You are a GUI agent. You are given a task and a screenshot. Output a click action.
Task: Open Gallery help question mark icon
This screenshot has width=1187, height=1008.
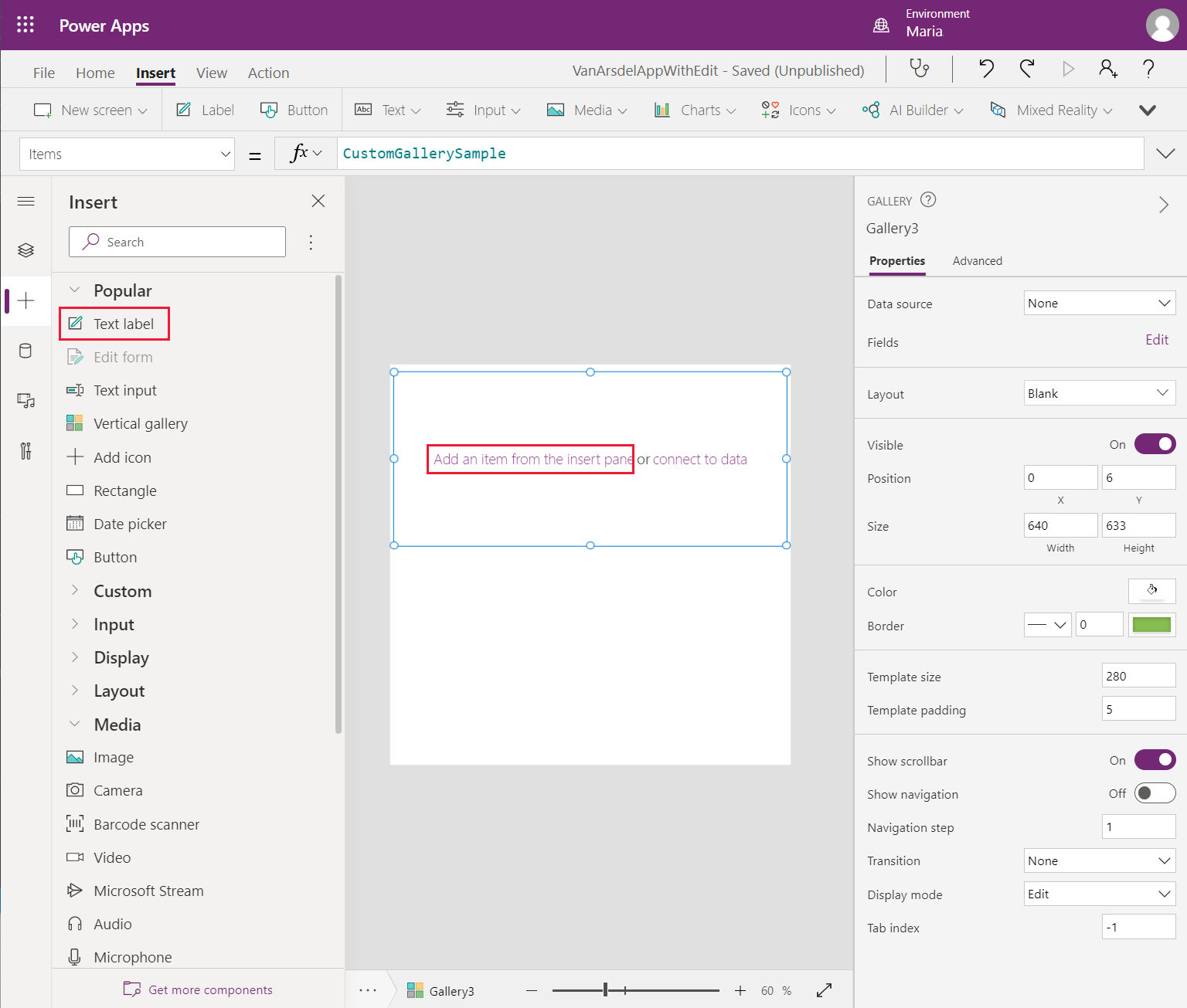pos(929,200)
